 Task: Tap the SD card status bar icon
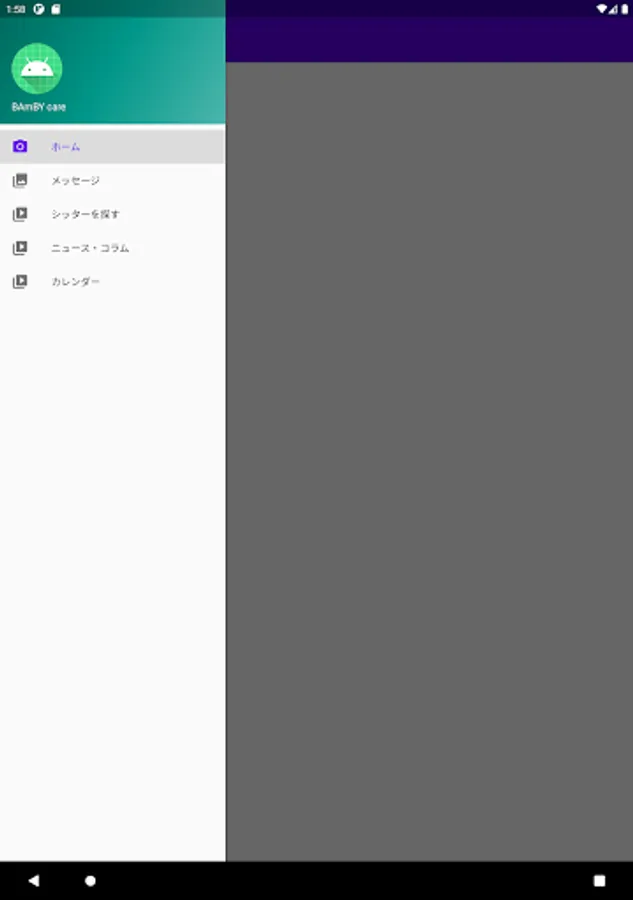[x=56, y=9]
